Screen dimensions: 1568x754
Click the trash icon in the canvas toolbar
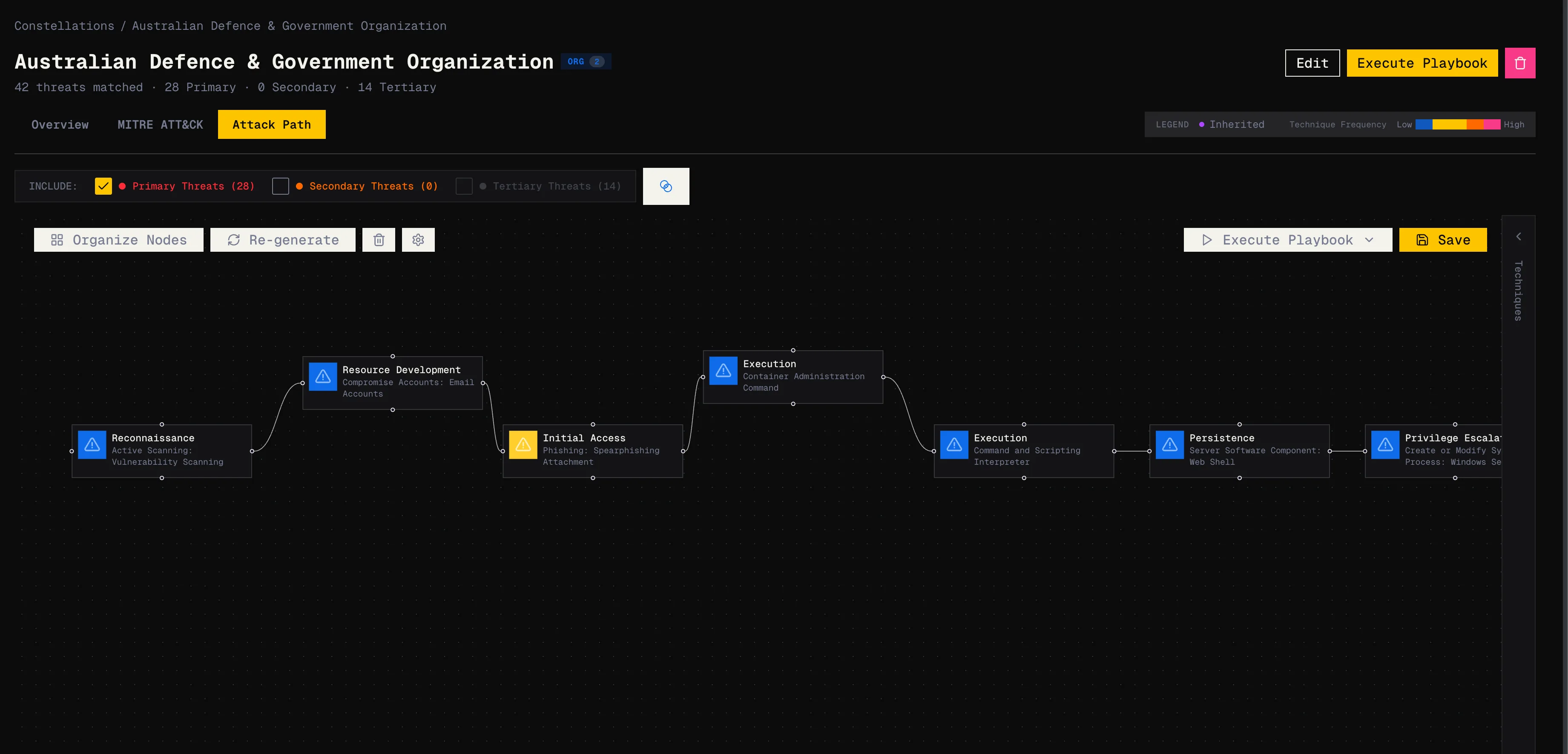[379, 240]
